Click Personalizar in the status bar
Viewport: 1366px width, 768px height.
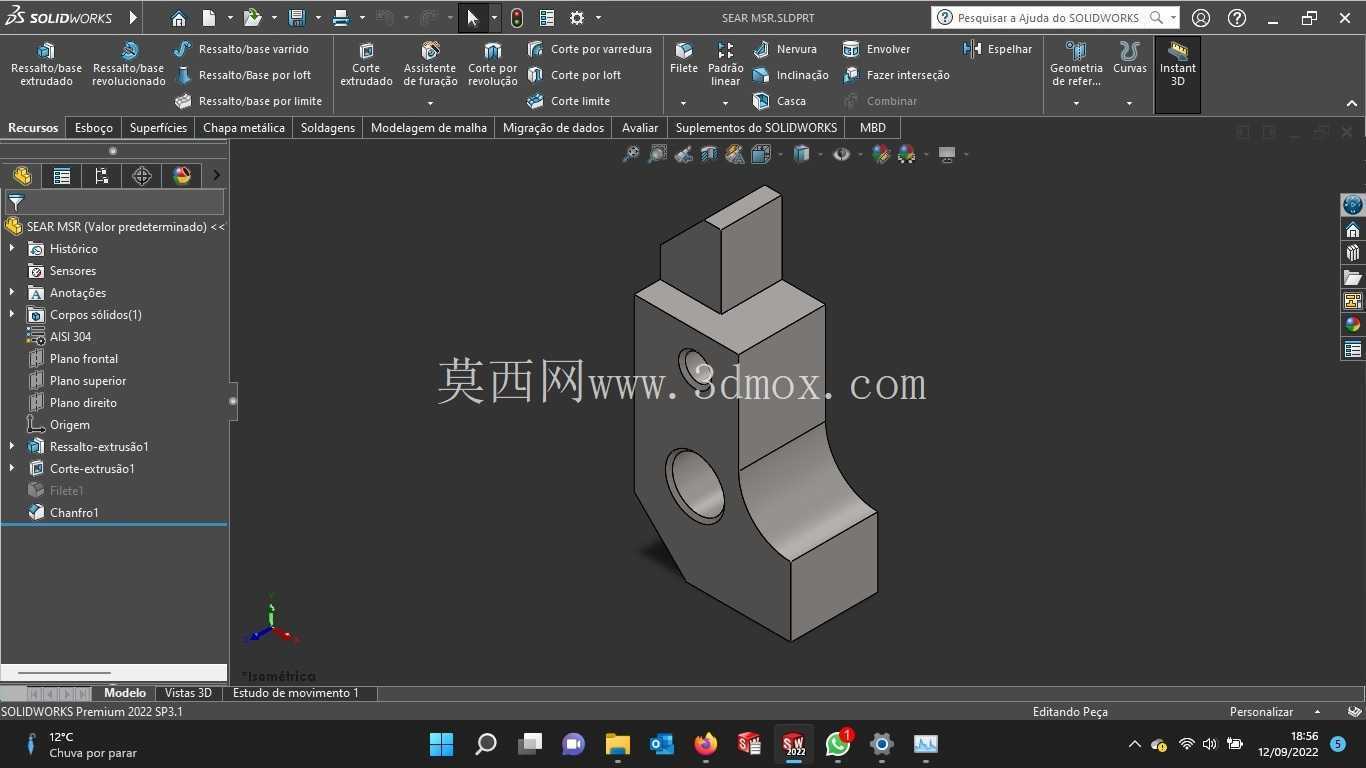click(1261, 712)
